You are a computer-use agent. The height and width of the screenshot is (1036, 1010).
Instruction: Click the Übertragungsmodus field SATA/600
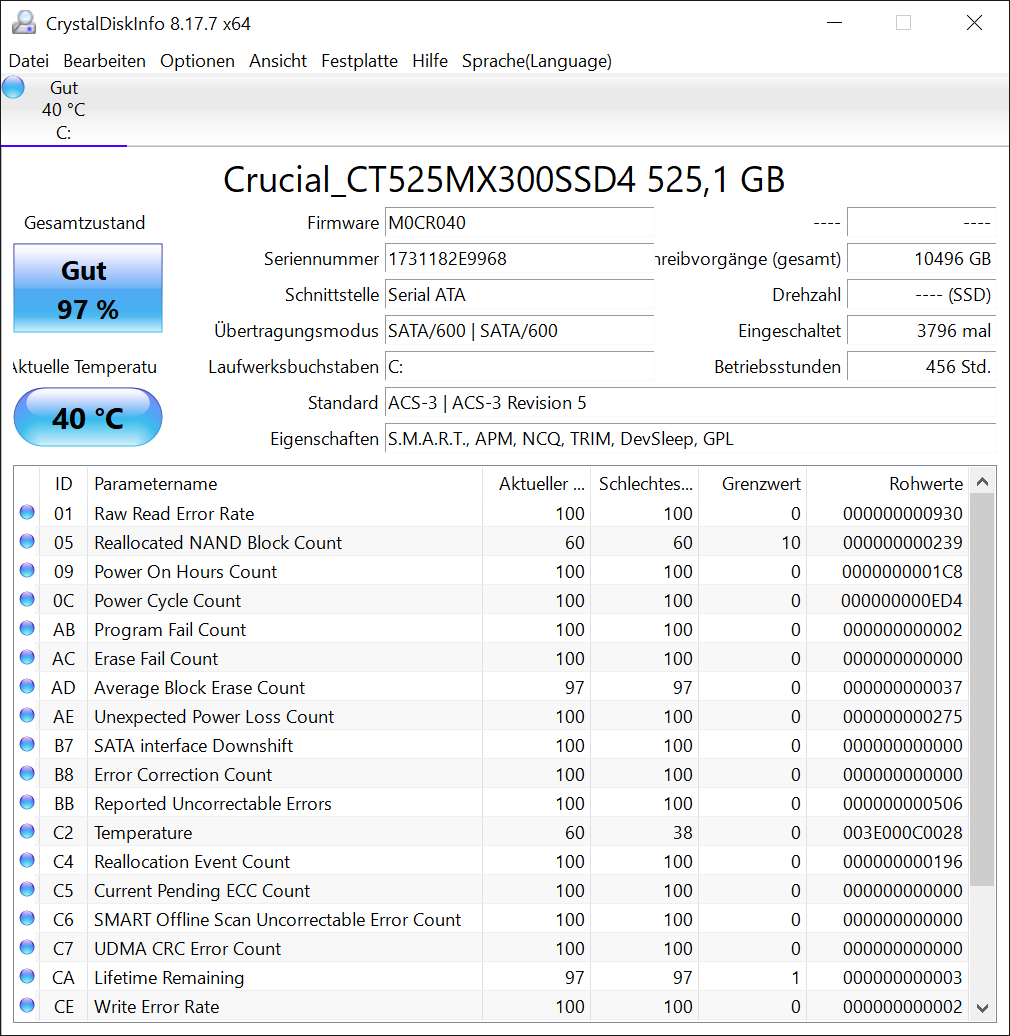[519, 330]
